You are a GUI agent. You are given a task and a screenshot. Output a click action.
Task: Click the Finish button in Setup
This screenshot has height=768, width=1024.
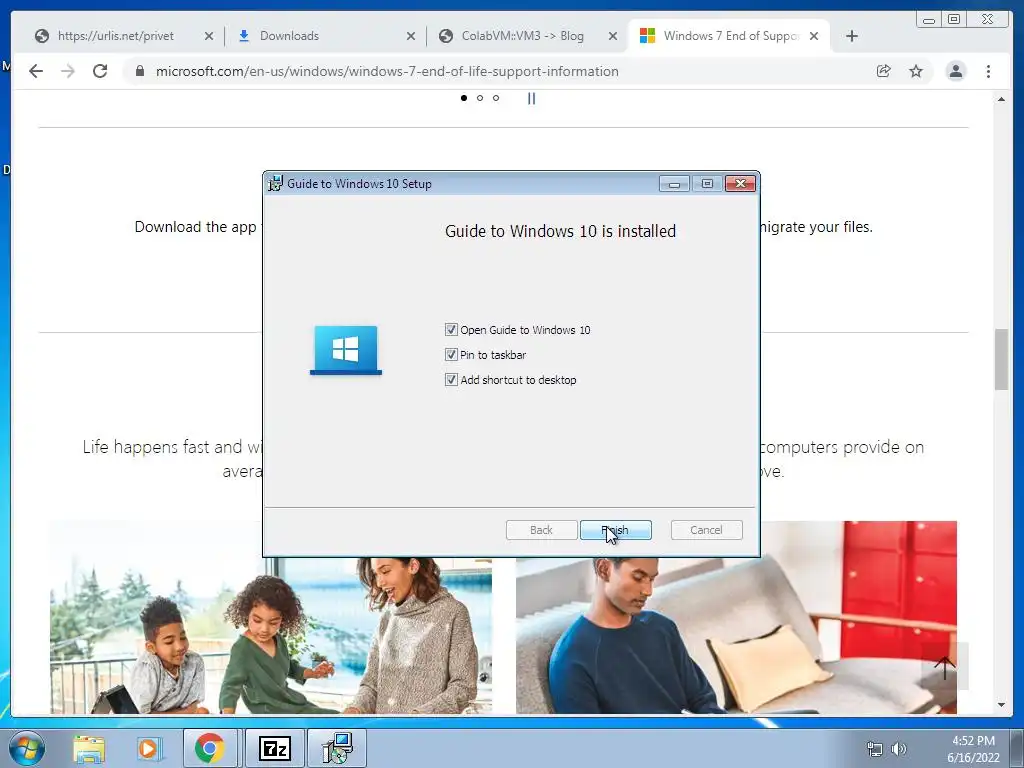tap(615, 530)
